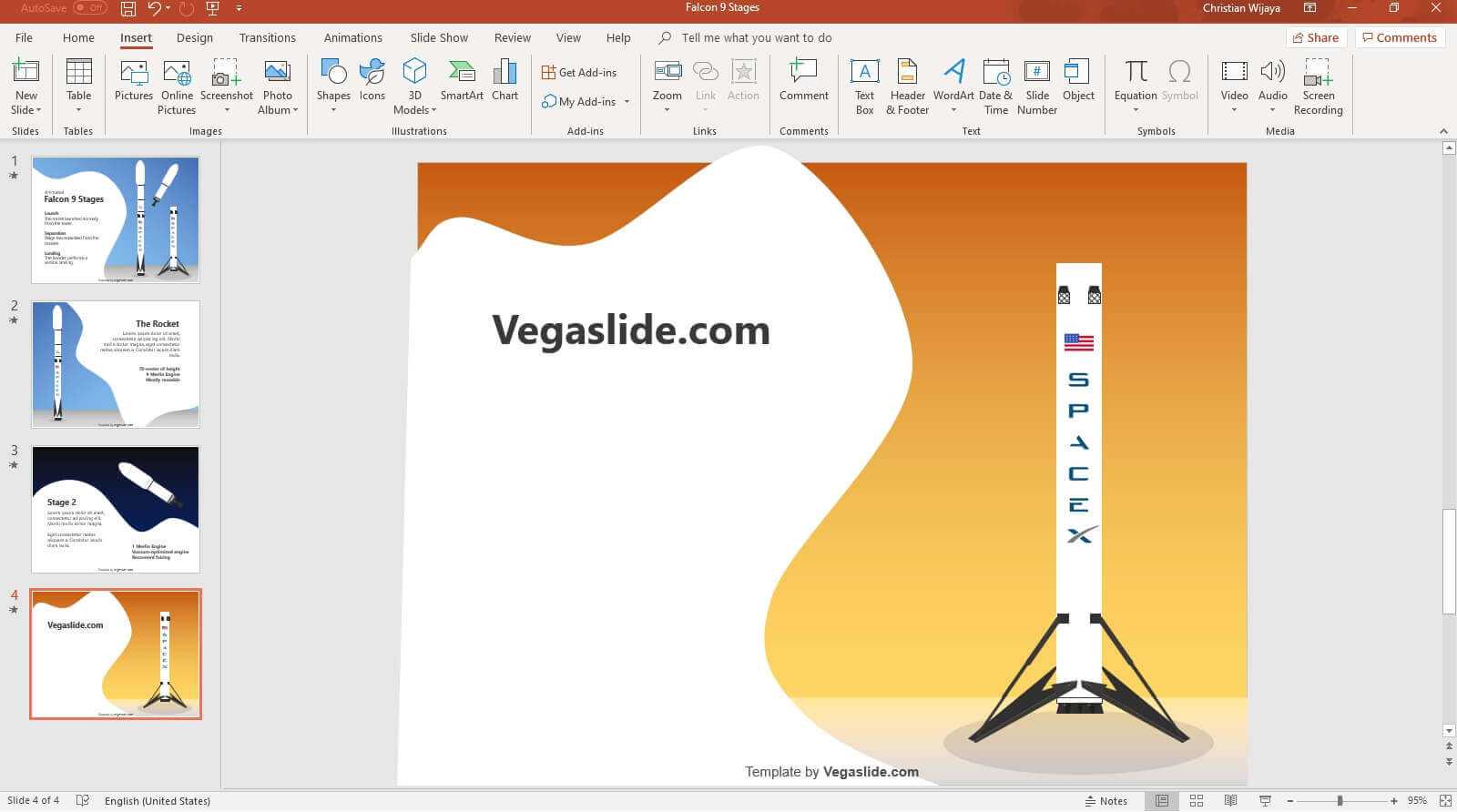Click Tell me what you want to do
Screen dimensions: 1457x812
(756, 37)
